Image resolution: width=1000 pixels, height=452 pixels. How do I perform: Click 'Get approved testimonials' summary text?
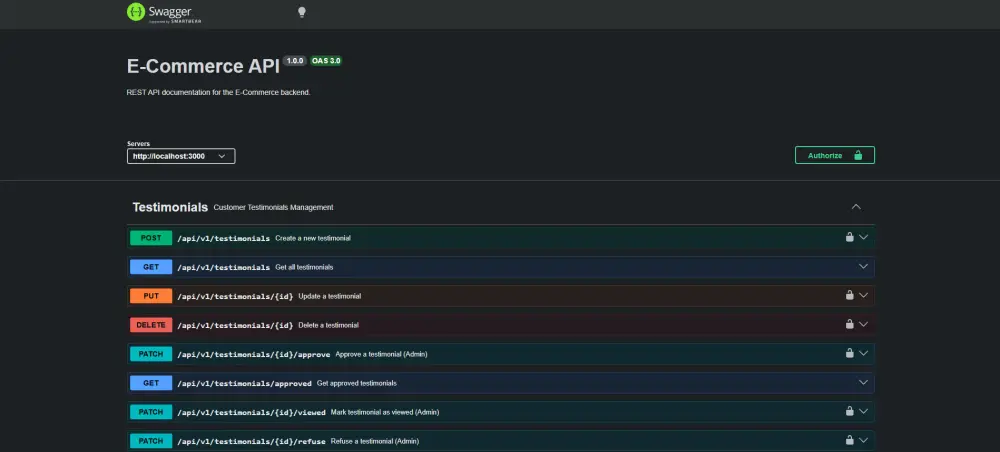(357, 383)
